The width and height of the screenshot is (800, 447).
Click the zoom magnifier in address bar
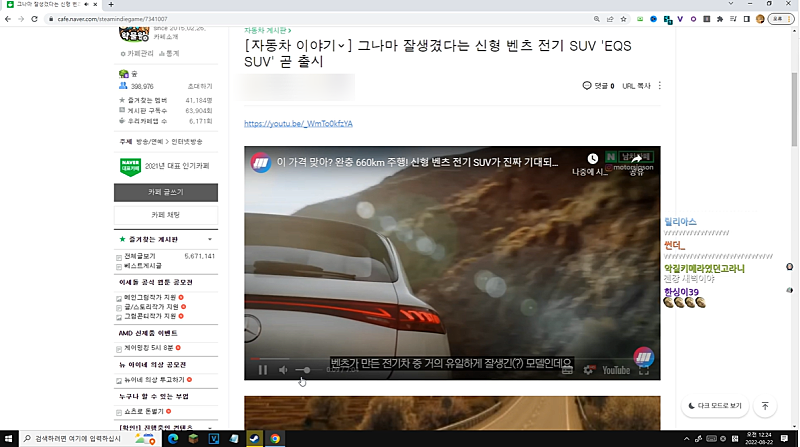click(x=596, y=19)
